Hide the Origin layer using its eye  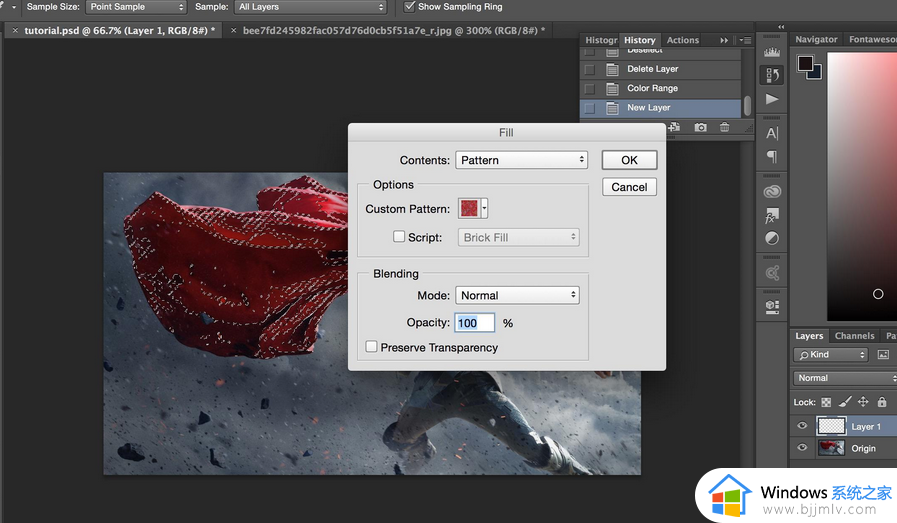click(x=802, y=447)
